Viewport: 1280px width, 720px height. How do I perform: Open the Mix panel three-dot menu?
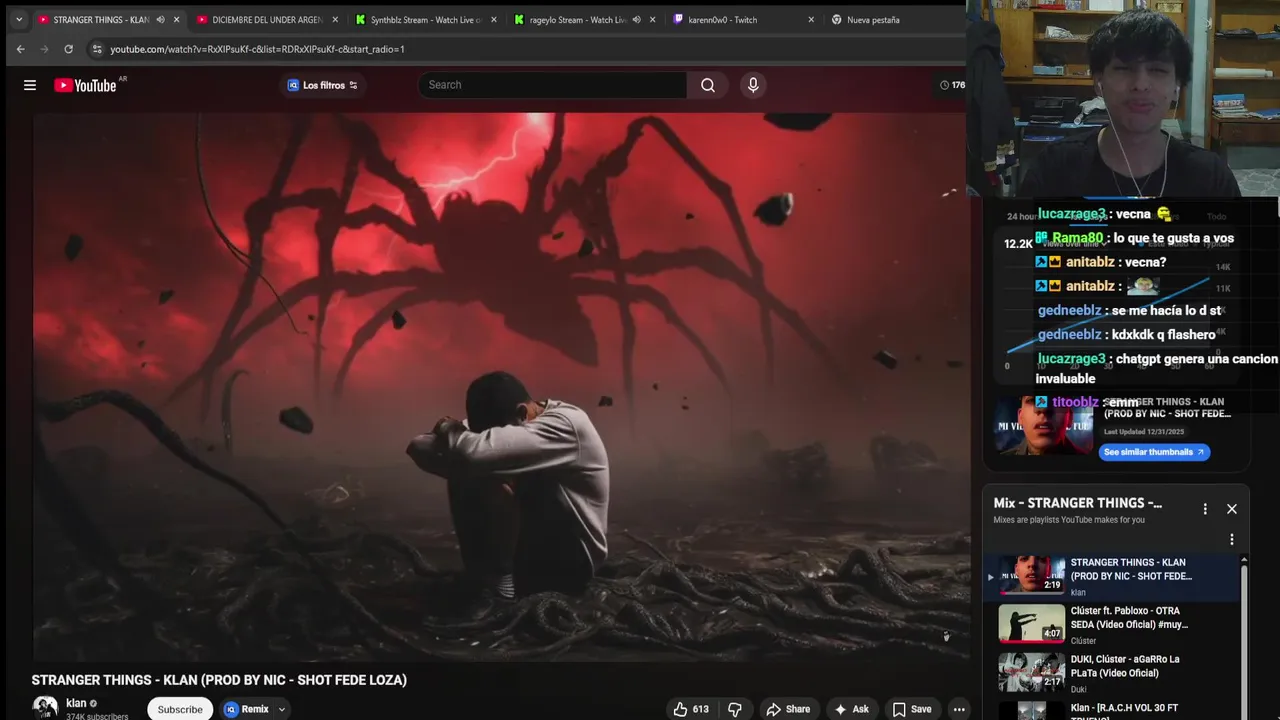(1205, 509)
